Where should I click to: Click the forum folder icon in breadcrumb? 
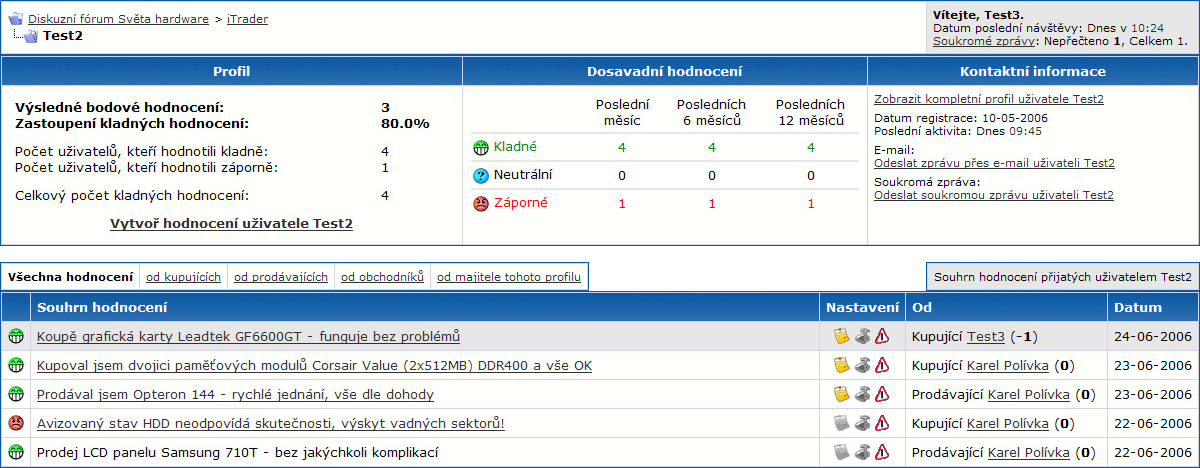coord(16,19)
